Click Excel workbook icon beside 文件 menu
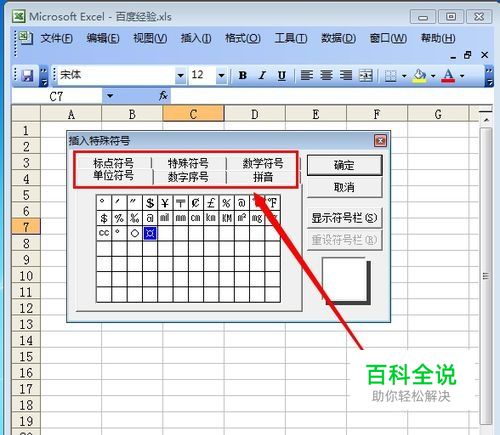Image resolution: width=500 pixels, height=435 pixels. [25, 38]
